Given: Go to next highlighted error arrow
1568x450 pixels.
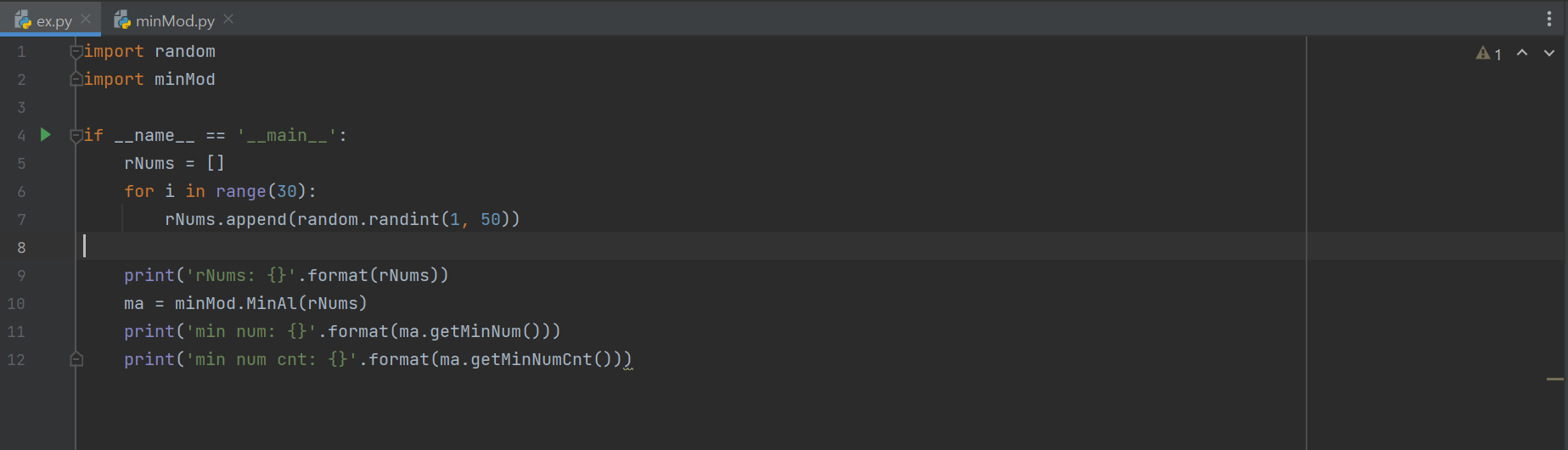Looking at the screenshot, I should coord(1549,53).
